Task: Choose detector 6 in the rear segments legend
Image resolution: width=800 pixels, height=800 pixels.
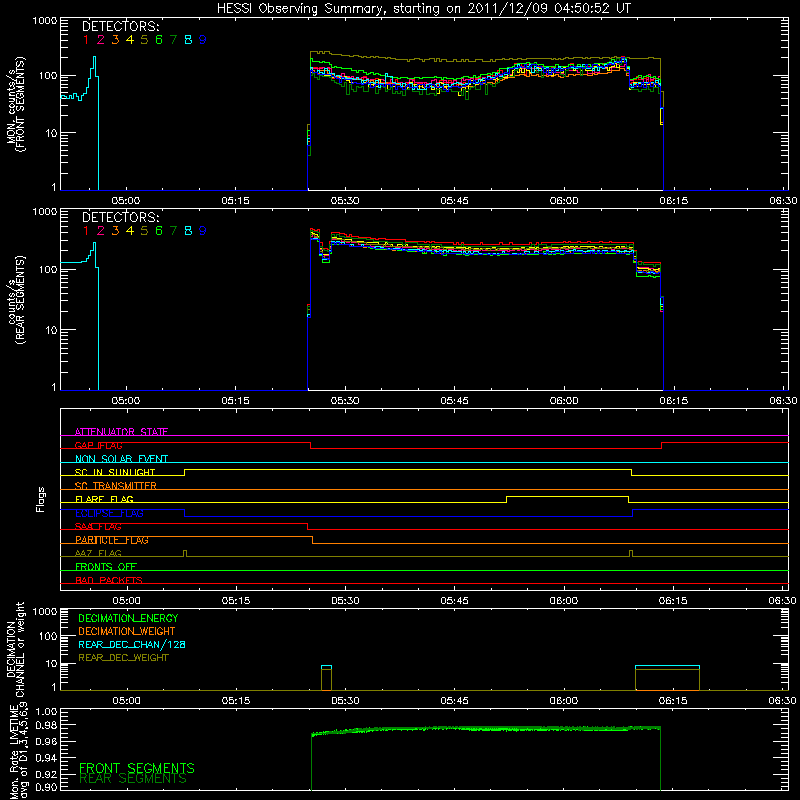Action: point(159,231)
